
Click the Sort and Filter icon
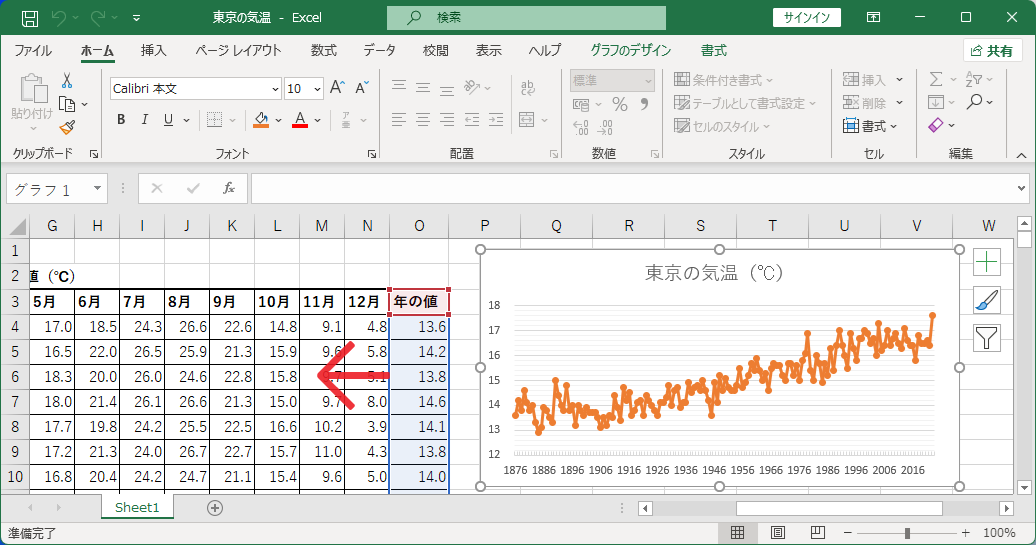coord(974,80)
